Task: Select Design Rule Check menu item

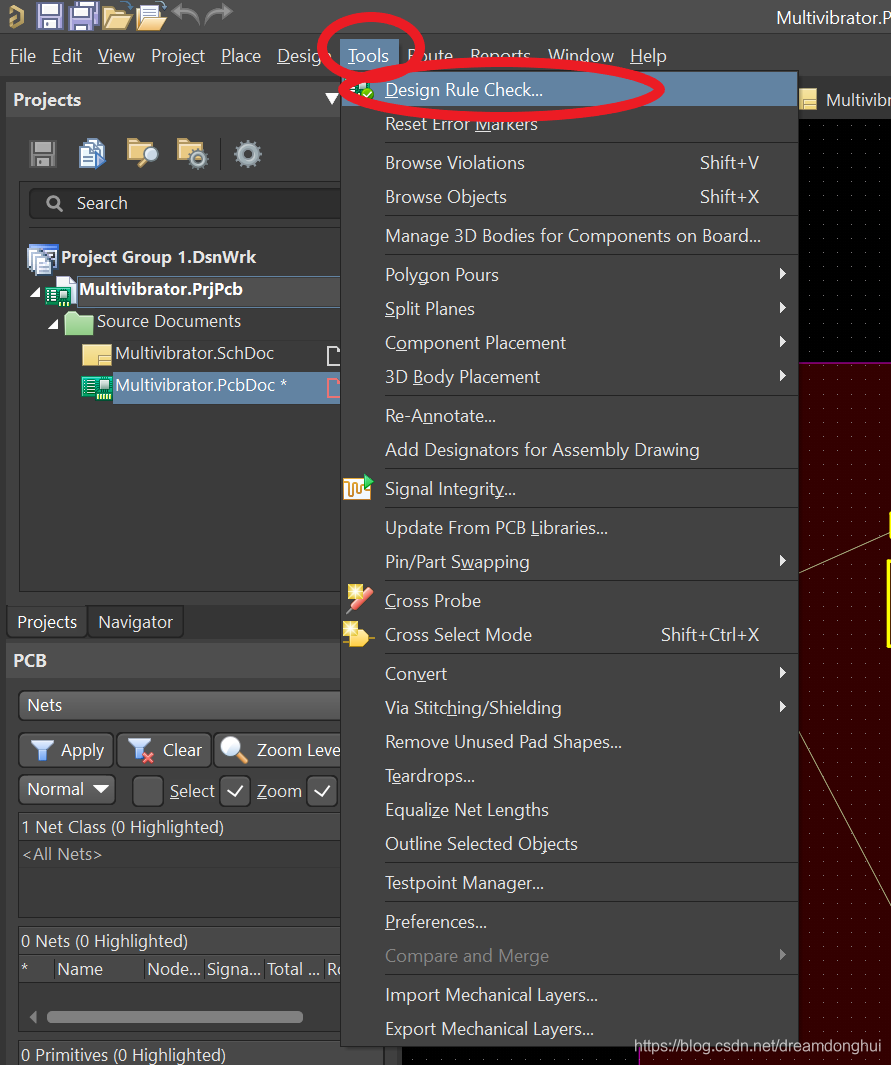Action: pyautogui.click(x=569, y=90)
